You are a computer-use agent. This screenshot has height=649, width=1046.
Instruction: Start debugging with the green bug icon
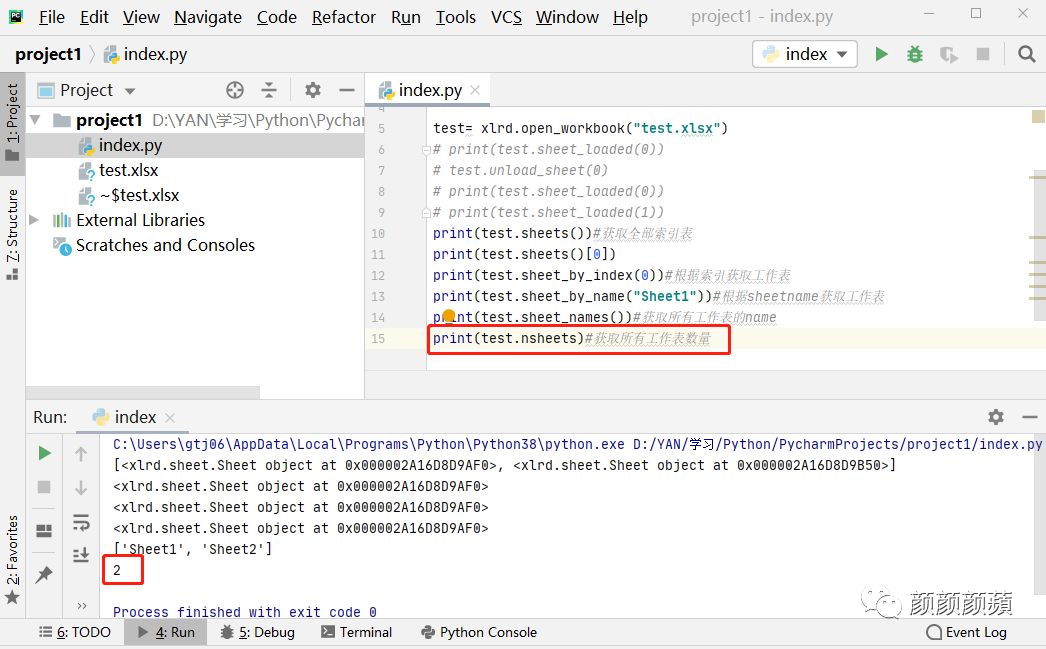pos(915,54)
